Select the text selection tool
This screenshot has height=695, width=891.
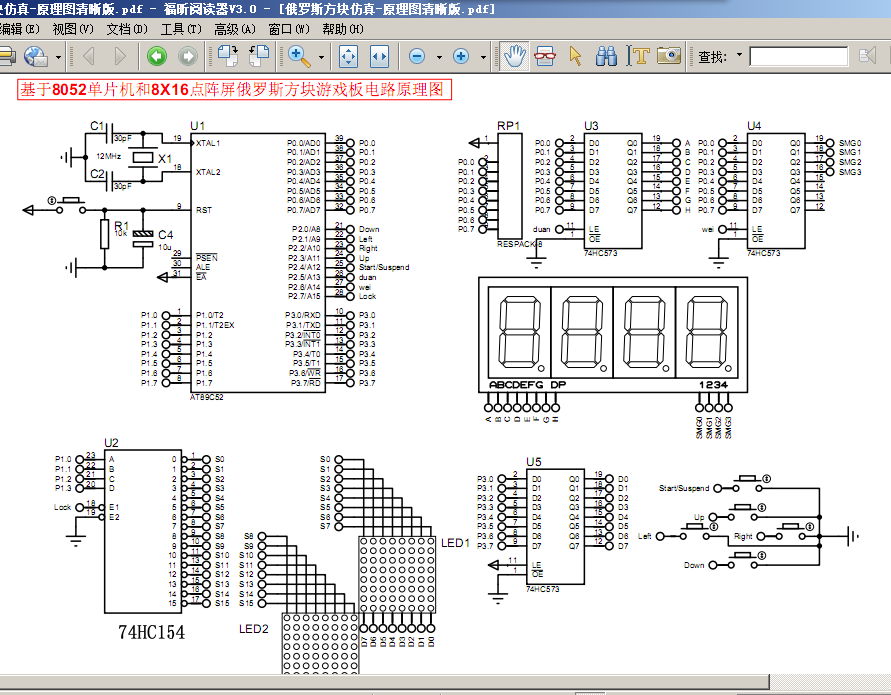tap(638, 56)
